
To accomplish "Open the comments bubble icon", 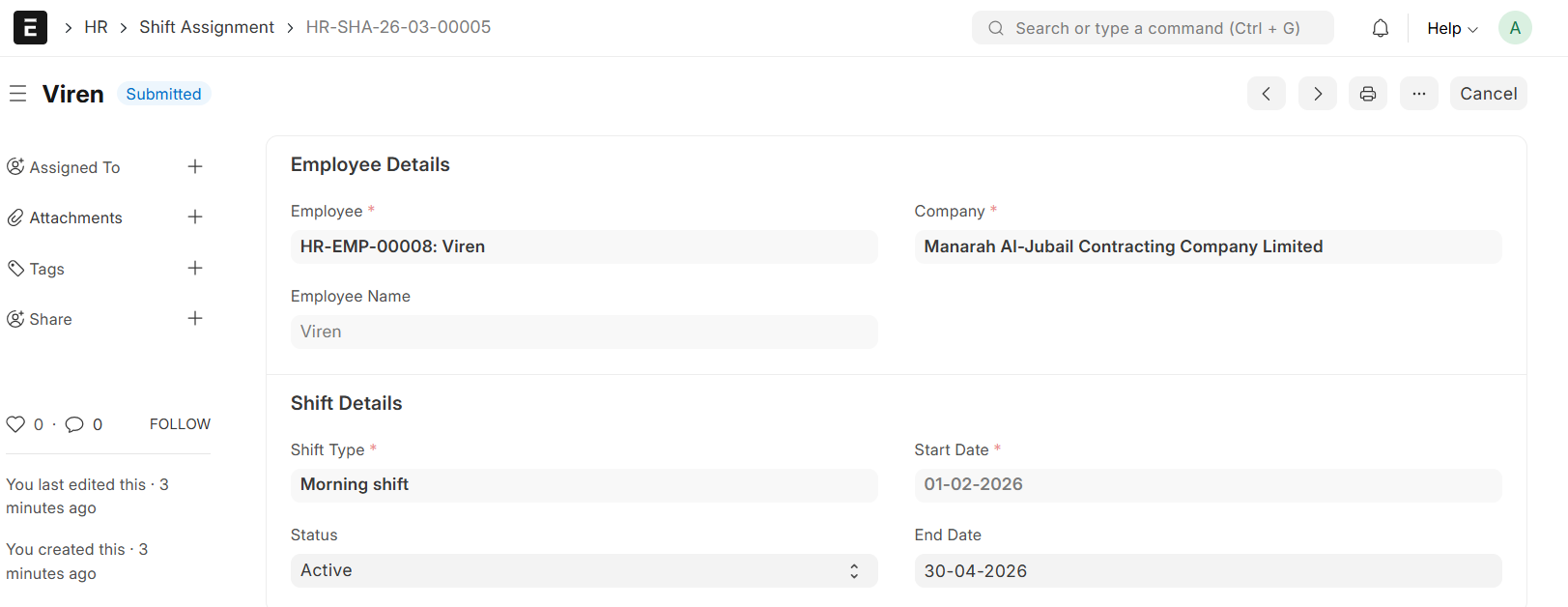I will [x=74, y=424].
